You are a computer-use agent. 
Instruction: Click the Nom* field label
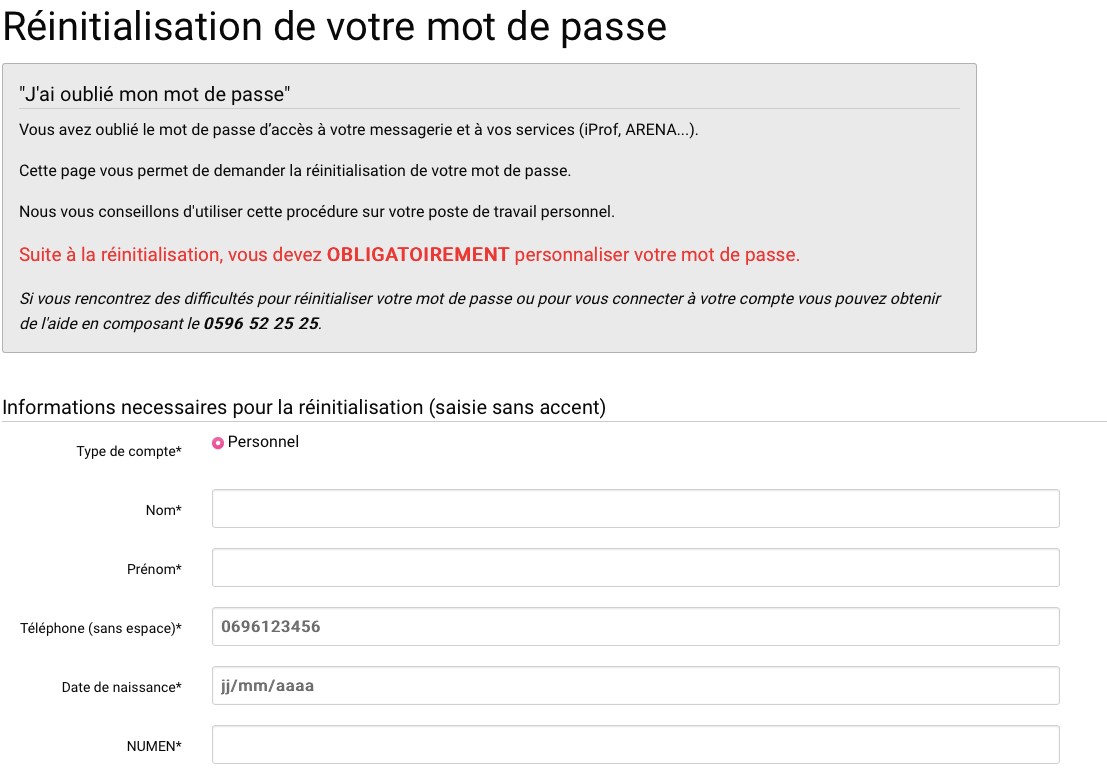click(164, 510)
